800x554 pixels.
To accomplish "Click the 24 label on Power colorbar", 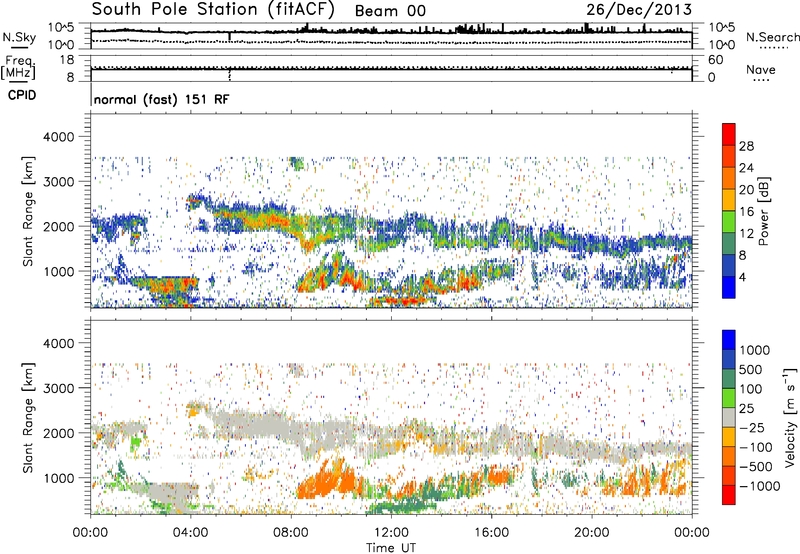I will 746,168.
